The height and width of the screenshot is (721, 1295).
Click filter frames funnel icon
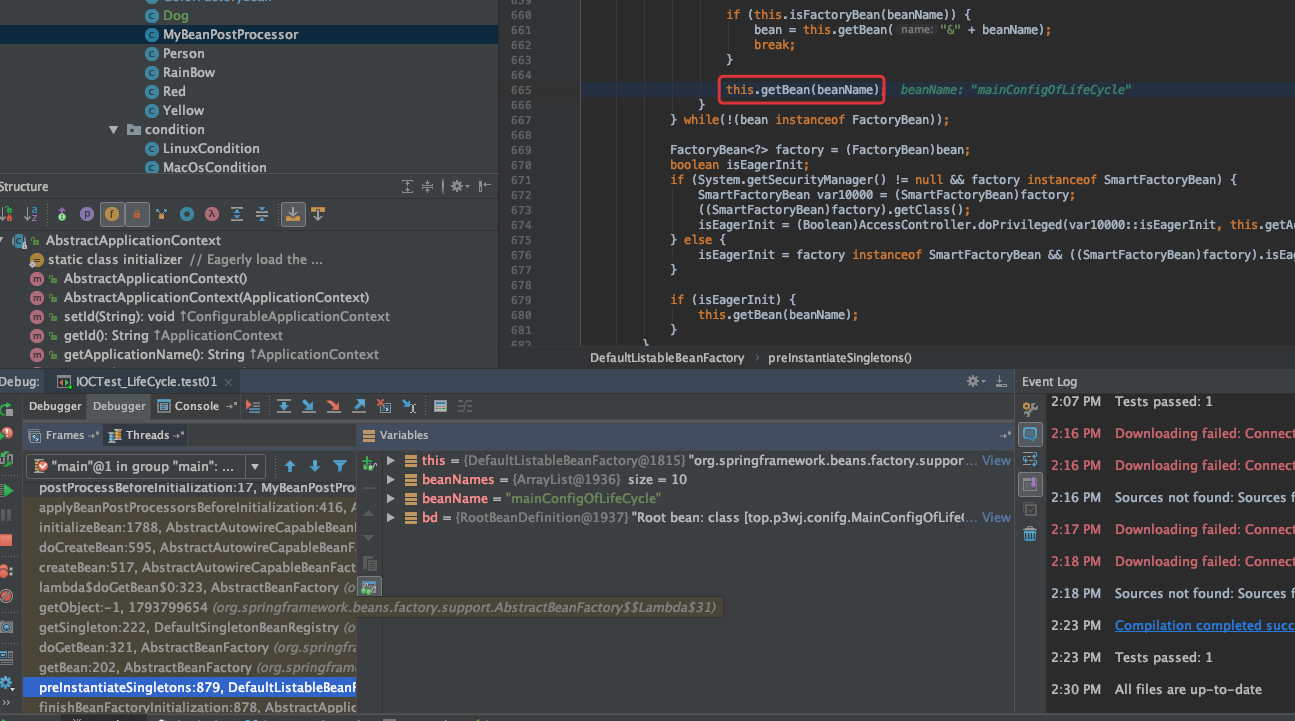340,466
